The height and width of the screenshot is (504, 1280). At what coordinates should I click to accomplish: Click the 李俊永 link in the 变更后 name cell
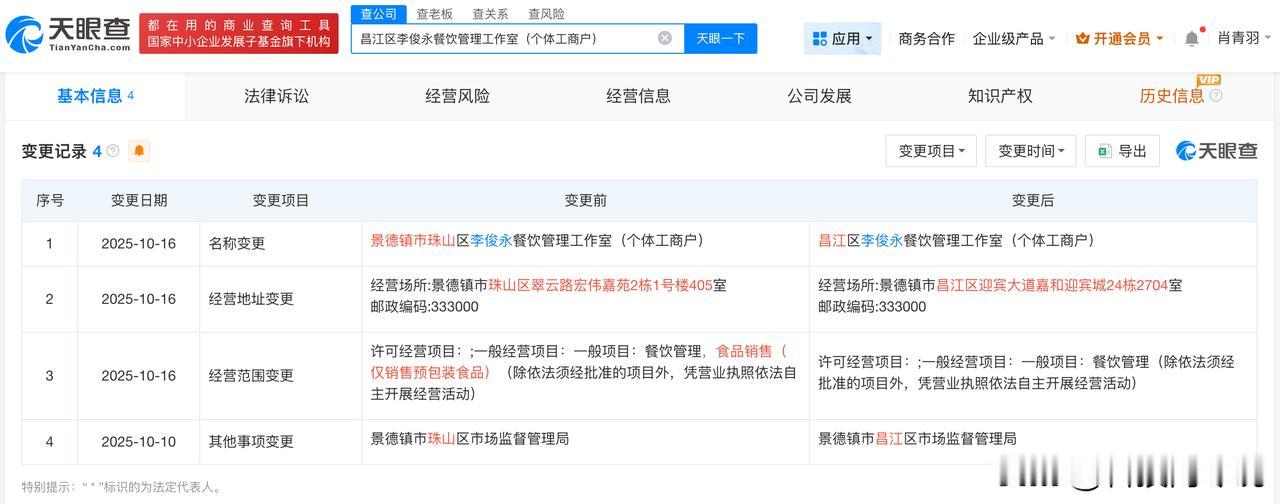(x=882, y=241)
